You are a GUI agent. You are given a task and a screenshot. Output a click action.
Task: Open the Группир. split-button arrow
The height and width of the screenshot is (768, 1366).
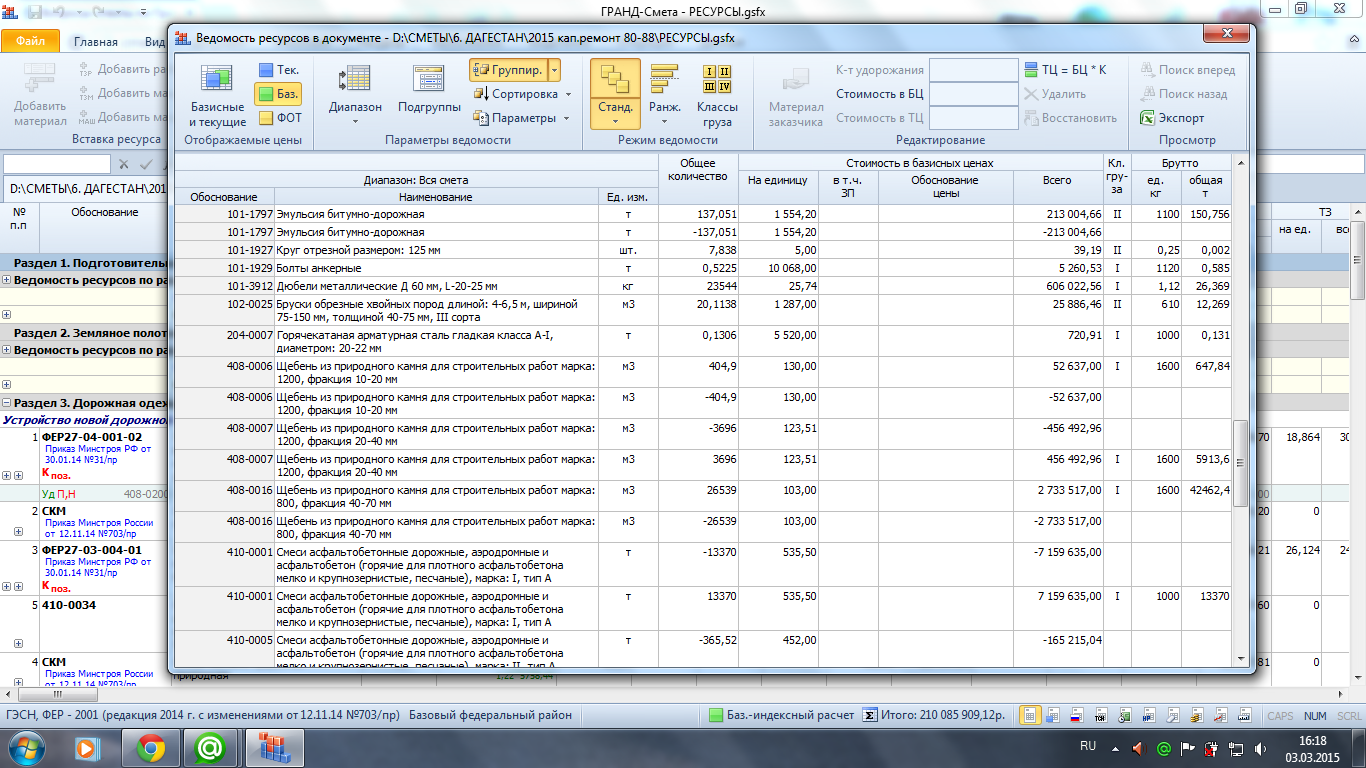pyautogui.click(x=555, y=70)
